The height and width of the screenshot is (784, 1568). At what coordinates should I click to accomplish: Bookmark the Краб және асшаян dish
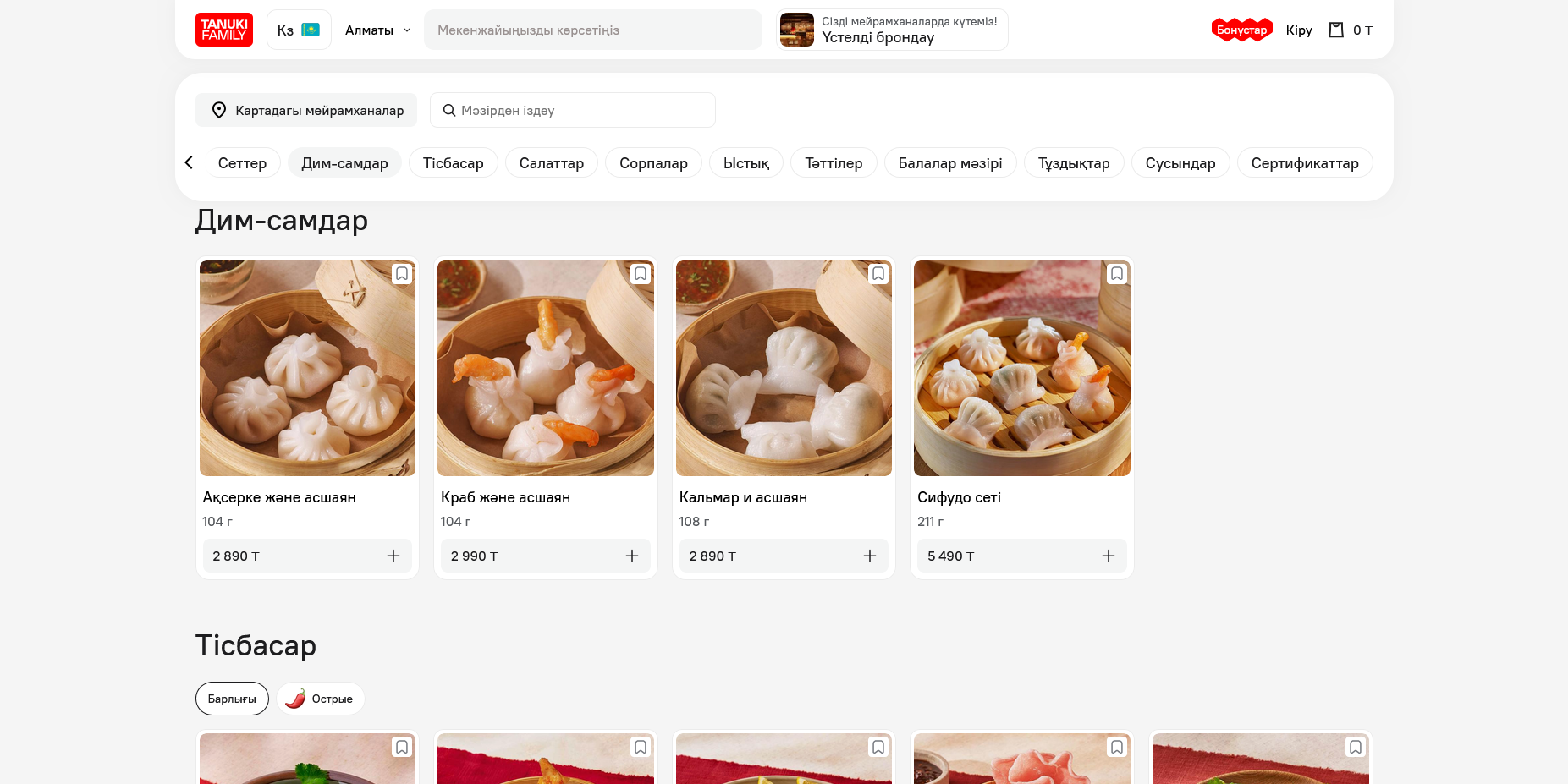click(x=641, y=273)
